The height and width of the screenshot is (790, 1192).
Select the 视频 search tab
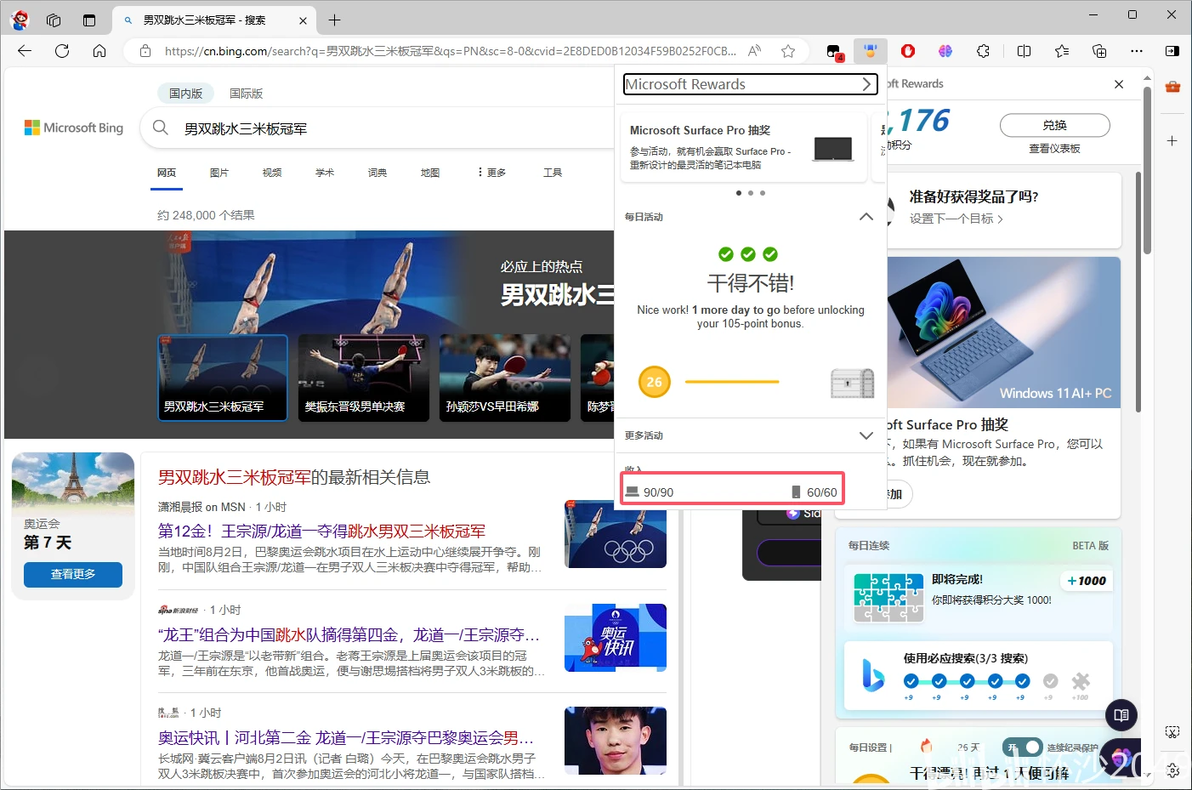(271, 173)
